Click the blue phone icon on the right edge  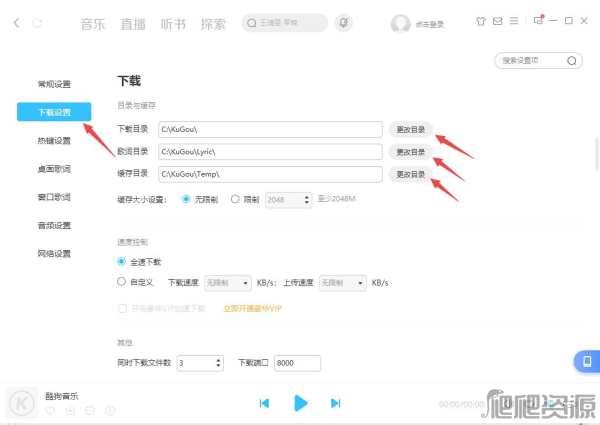pyautogui.click(x=587, y=361)
